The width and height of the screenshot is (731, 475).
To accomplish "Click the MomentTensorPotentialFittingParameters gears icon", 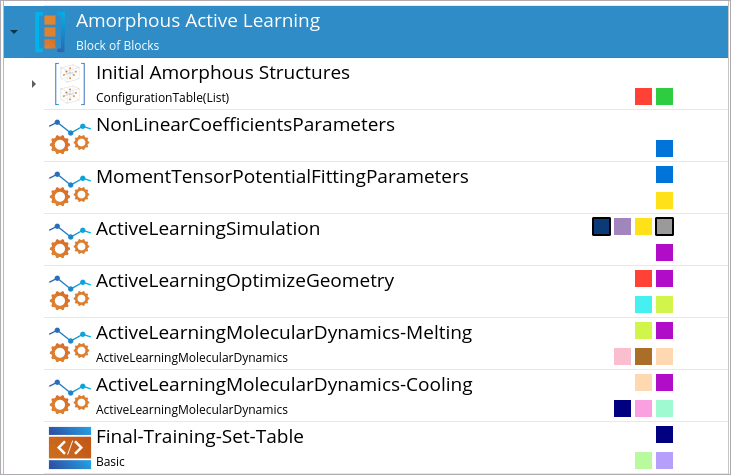I will tap(70, 189).
